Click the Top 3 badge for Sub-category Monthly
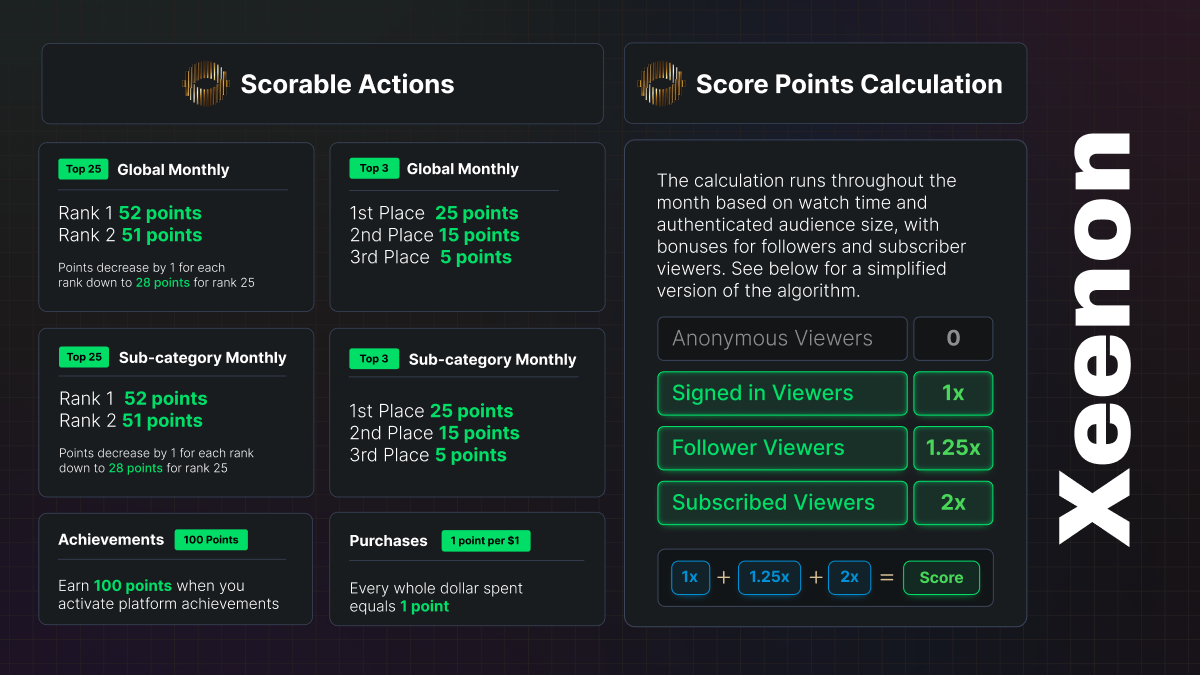 click(374, 358)
